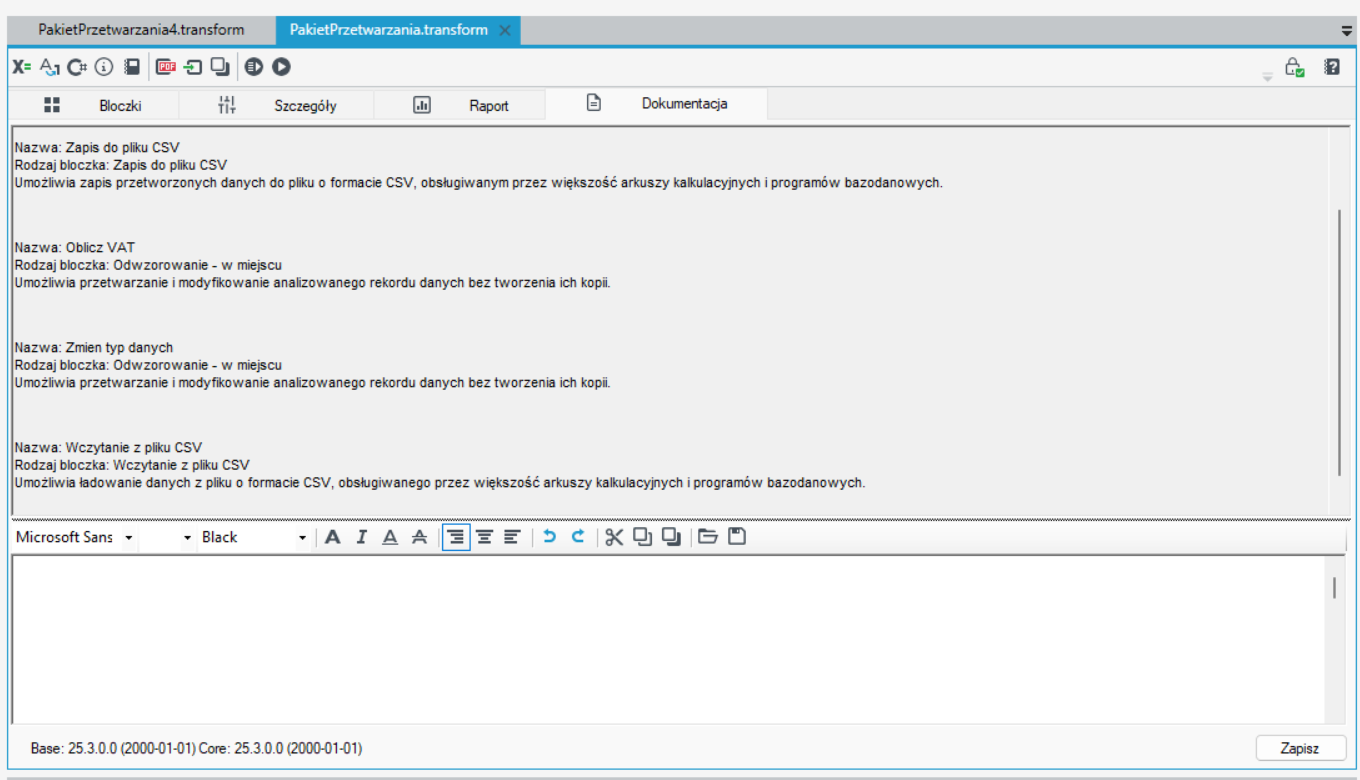
Task: Switch to the Bloczki tab
Action: click(x=93, y=105)
